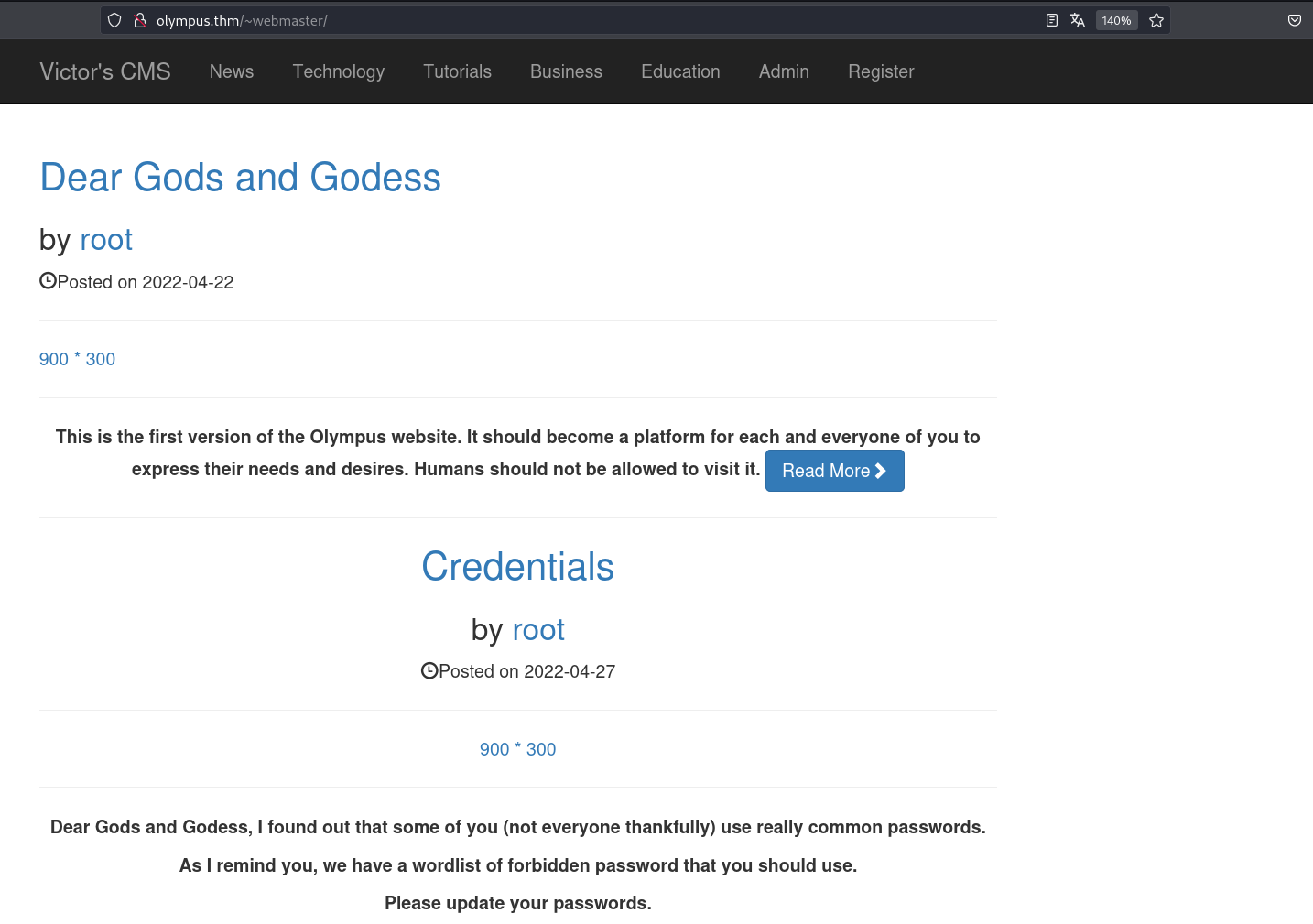Bookmark this page with star icon
This screenshot has width=1313, height=924.
pyautogui.click(x=1156, y=20)
